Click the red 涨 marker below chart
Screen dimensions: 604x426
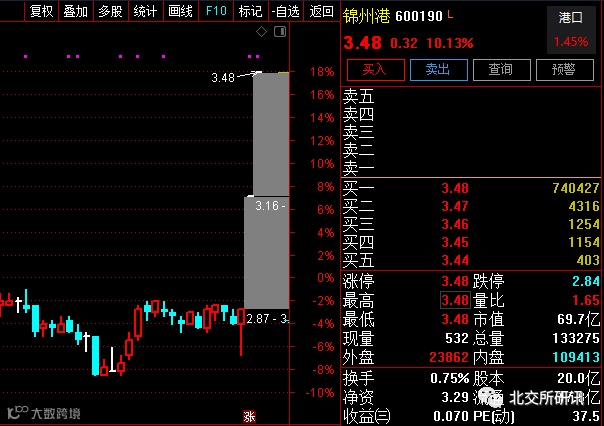coord(249,416)
